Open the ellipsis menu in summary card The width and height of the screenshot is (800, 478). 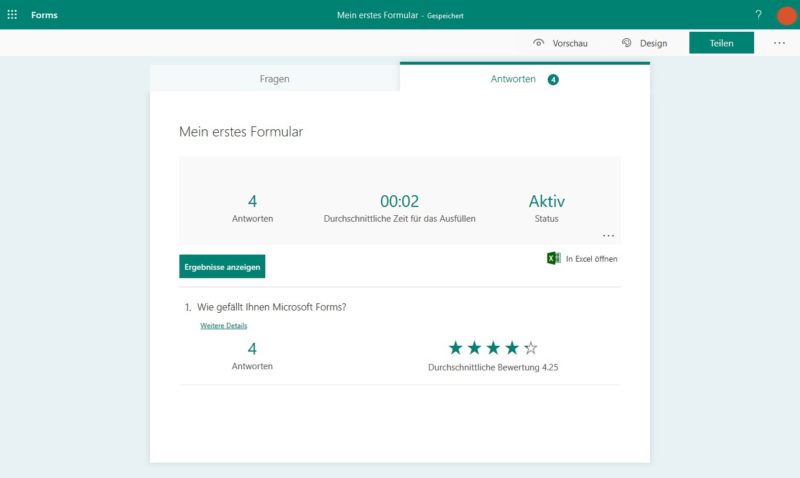[x=608, y=236]
